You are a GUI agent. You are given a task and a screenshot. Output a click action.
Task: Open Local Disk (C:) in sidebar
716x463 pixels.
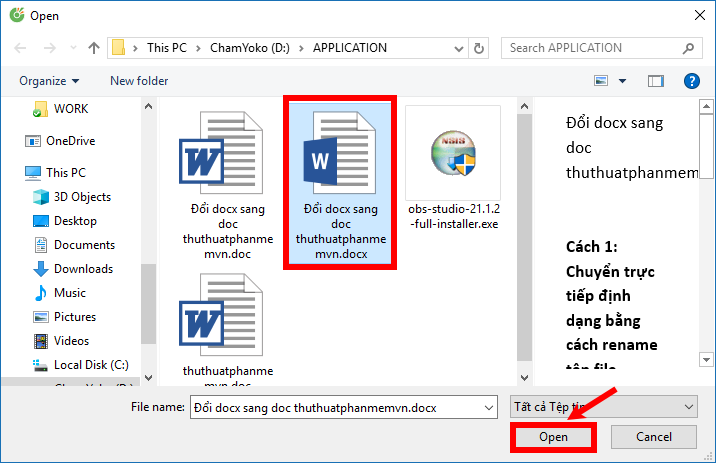tap(91, 365)
